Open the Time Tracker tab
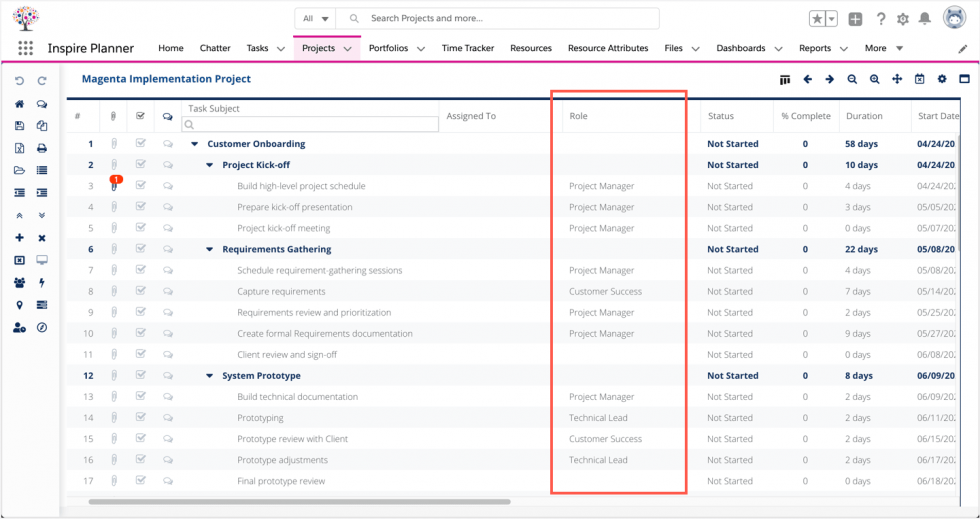This screenshot has width=980, height=519. tap(468, 48)
